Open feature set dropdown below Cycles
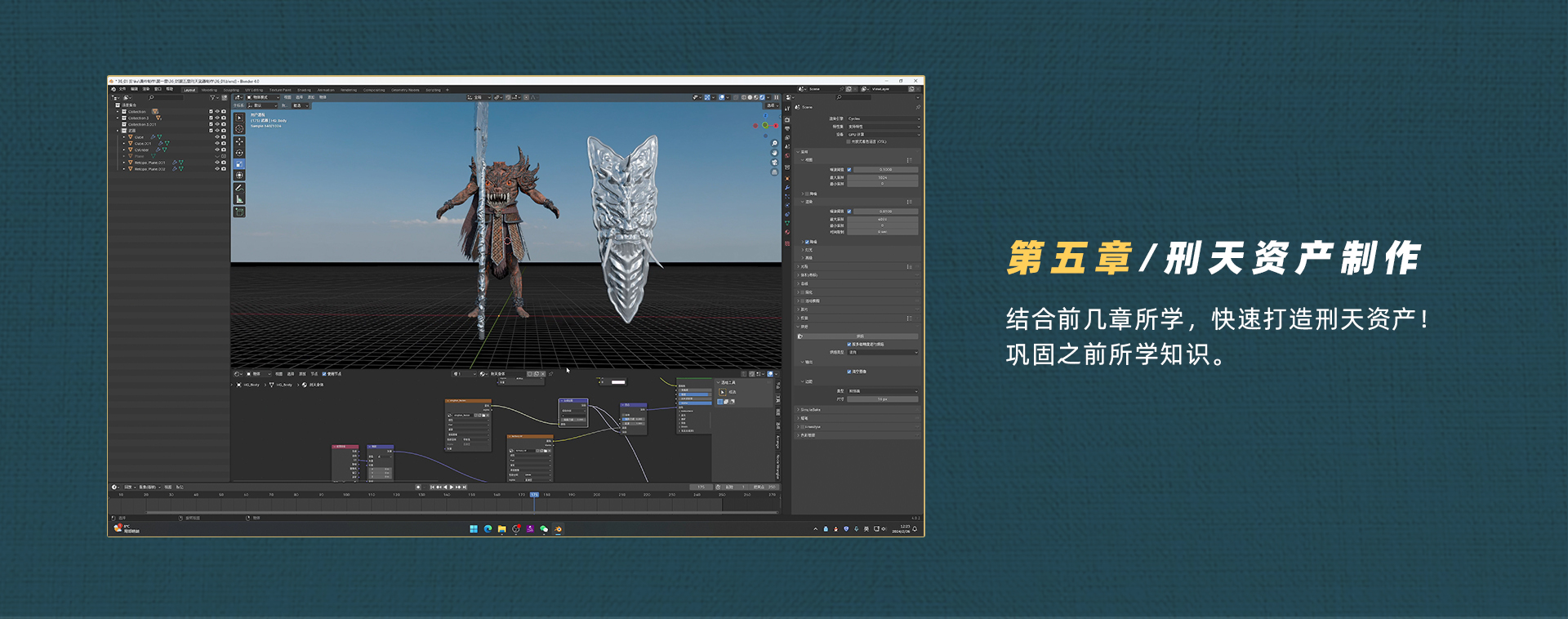 884,127
